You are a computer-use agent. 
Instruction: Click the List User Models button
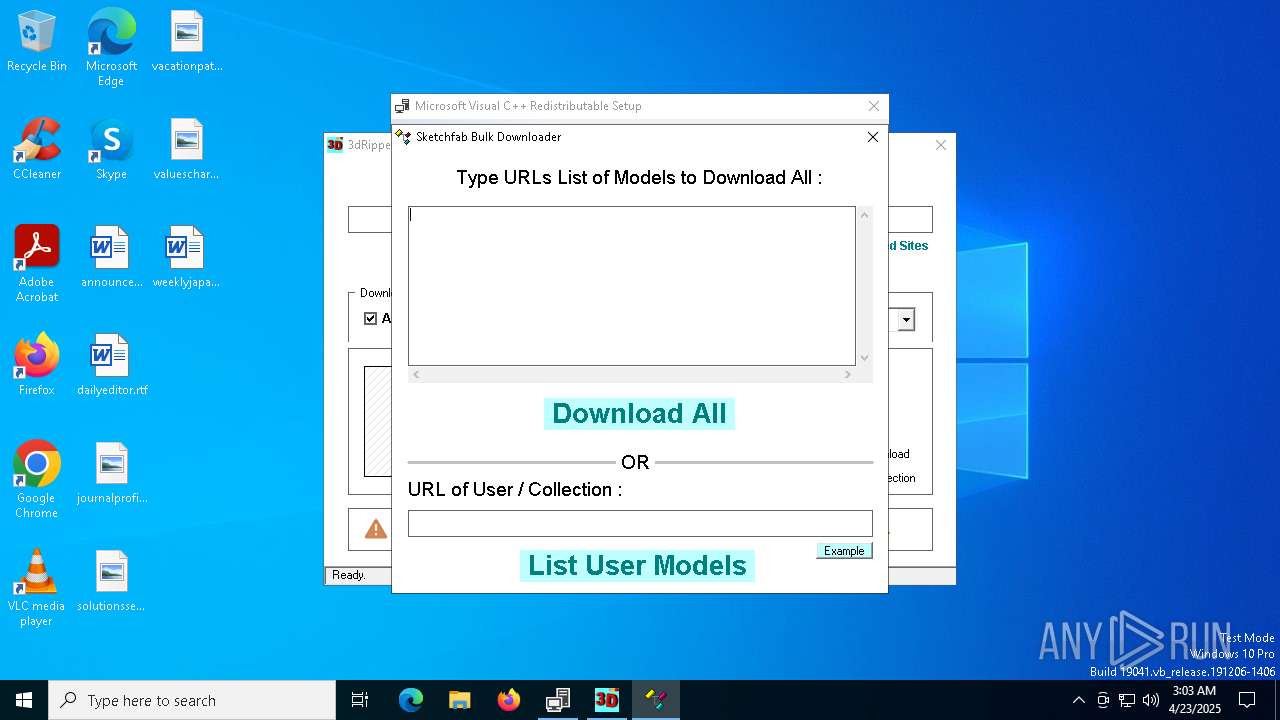(637, 565)
